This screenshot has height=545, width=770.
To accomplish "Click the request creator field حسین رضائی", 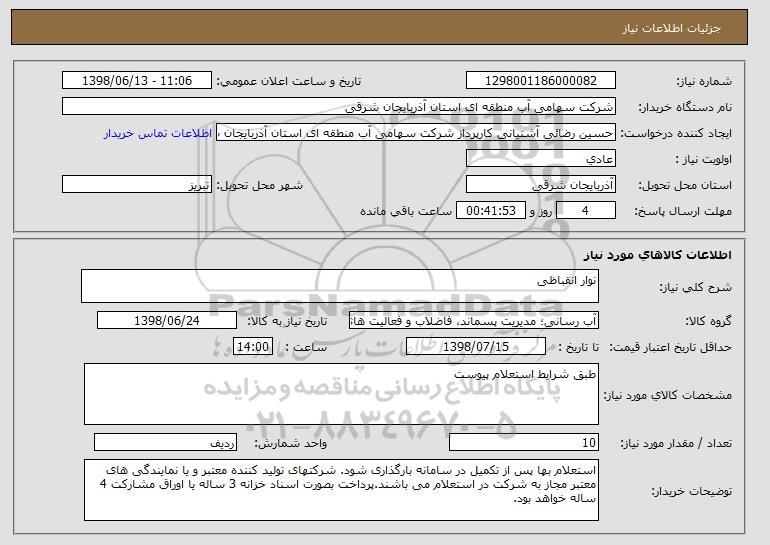I will click(416, 133).
